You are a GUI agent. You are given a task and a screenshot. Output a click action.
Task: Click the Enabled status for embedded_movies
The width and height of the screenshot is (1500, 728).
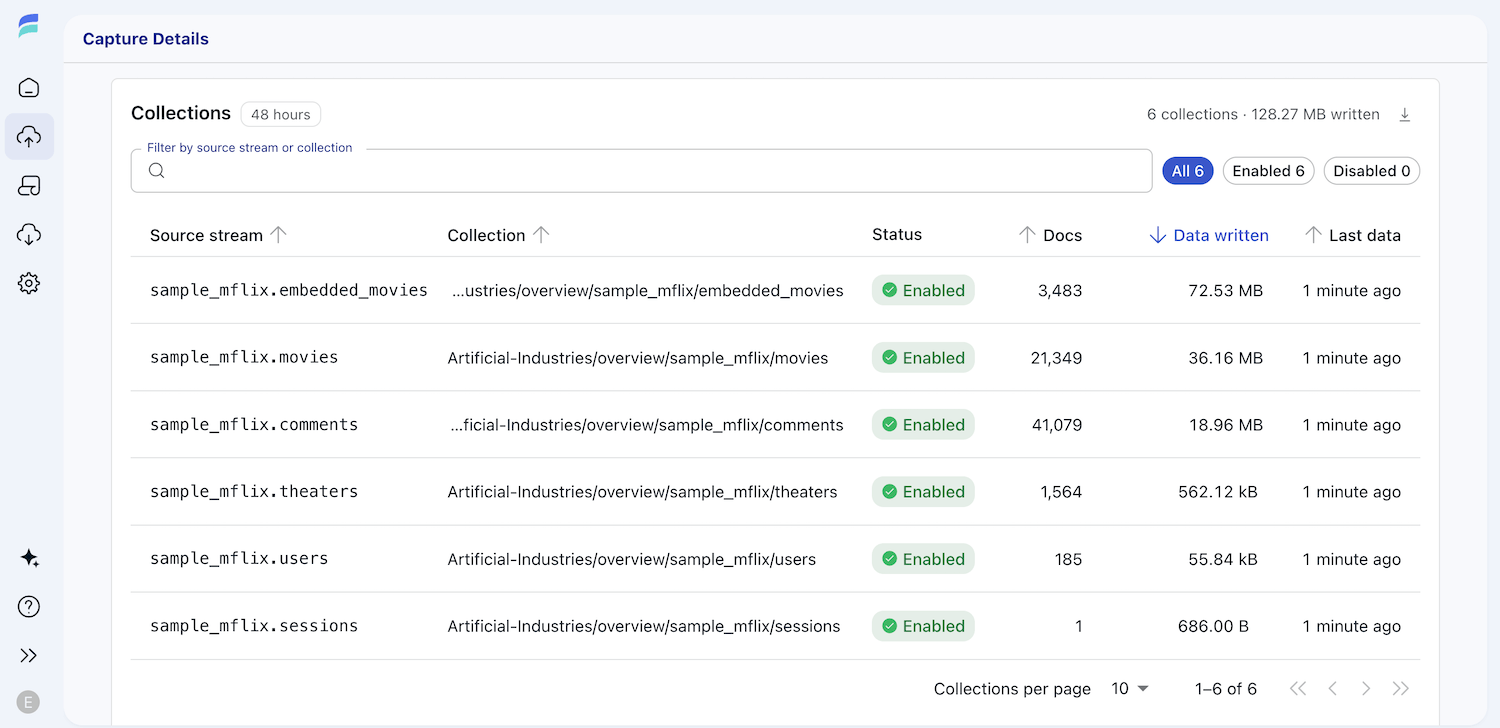(923, 291)
